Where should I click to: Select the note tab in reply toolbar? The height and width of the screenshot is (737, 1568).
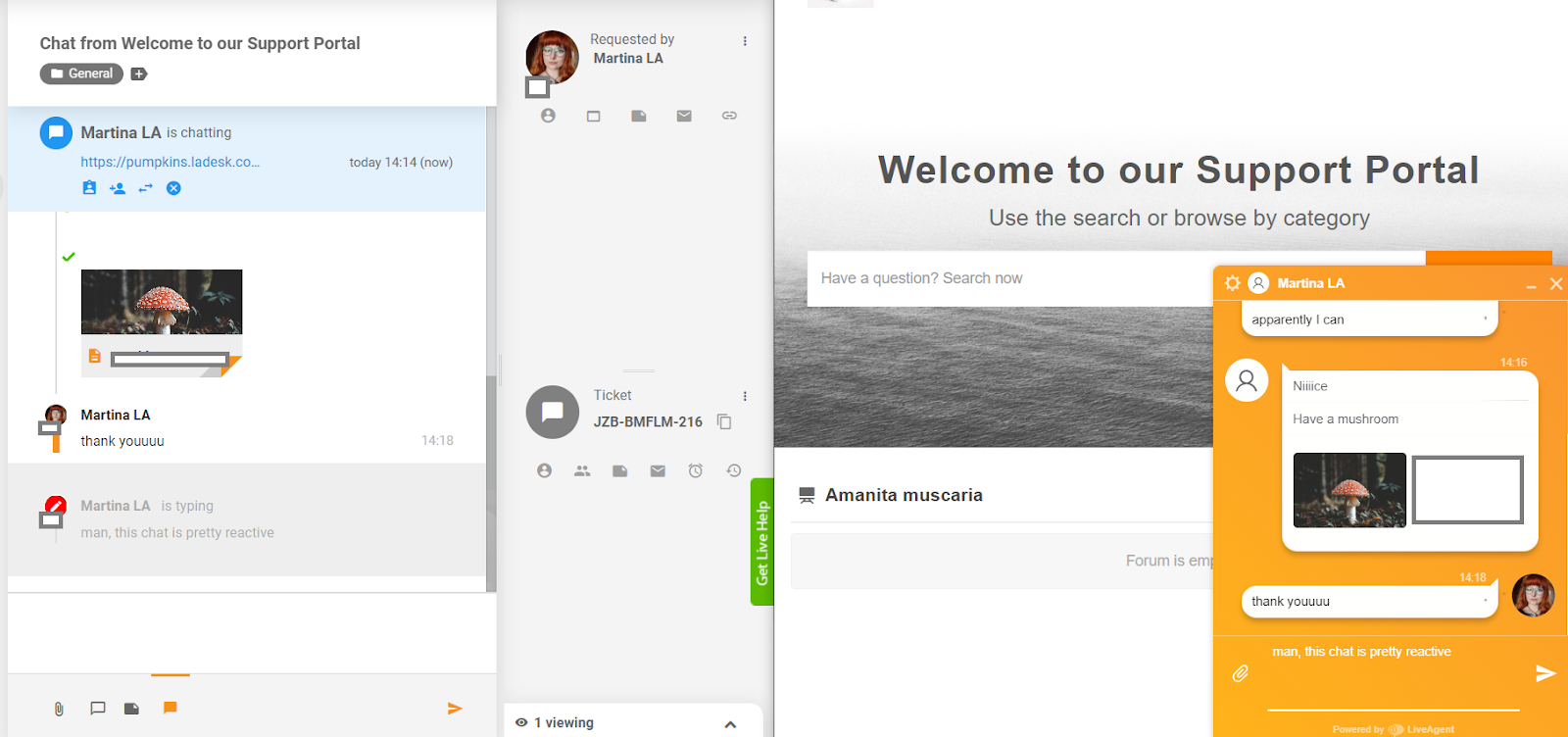[x=131, y=709]
